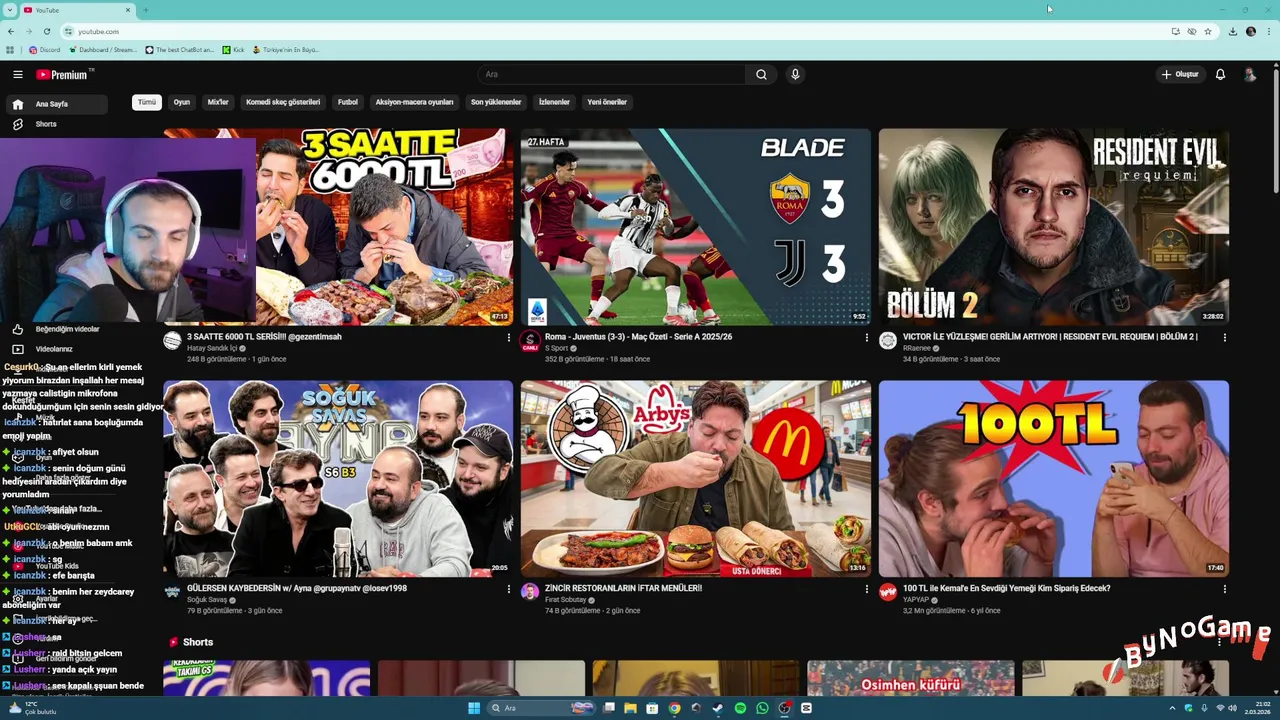The height and width of the screenshot is (720, 1280).
Task: Click the YouTube Premium logo
Action: coord(63,74)
